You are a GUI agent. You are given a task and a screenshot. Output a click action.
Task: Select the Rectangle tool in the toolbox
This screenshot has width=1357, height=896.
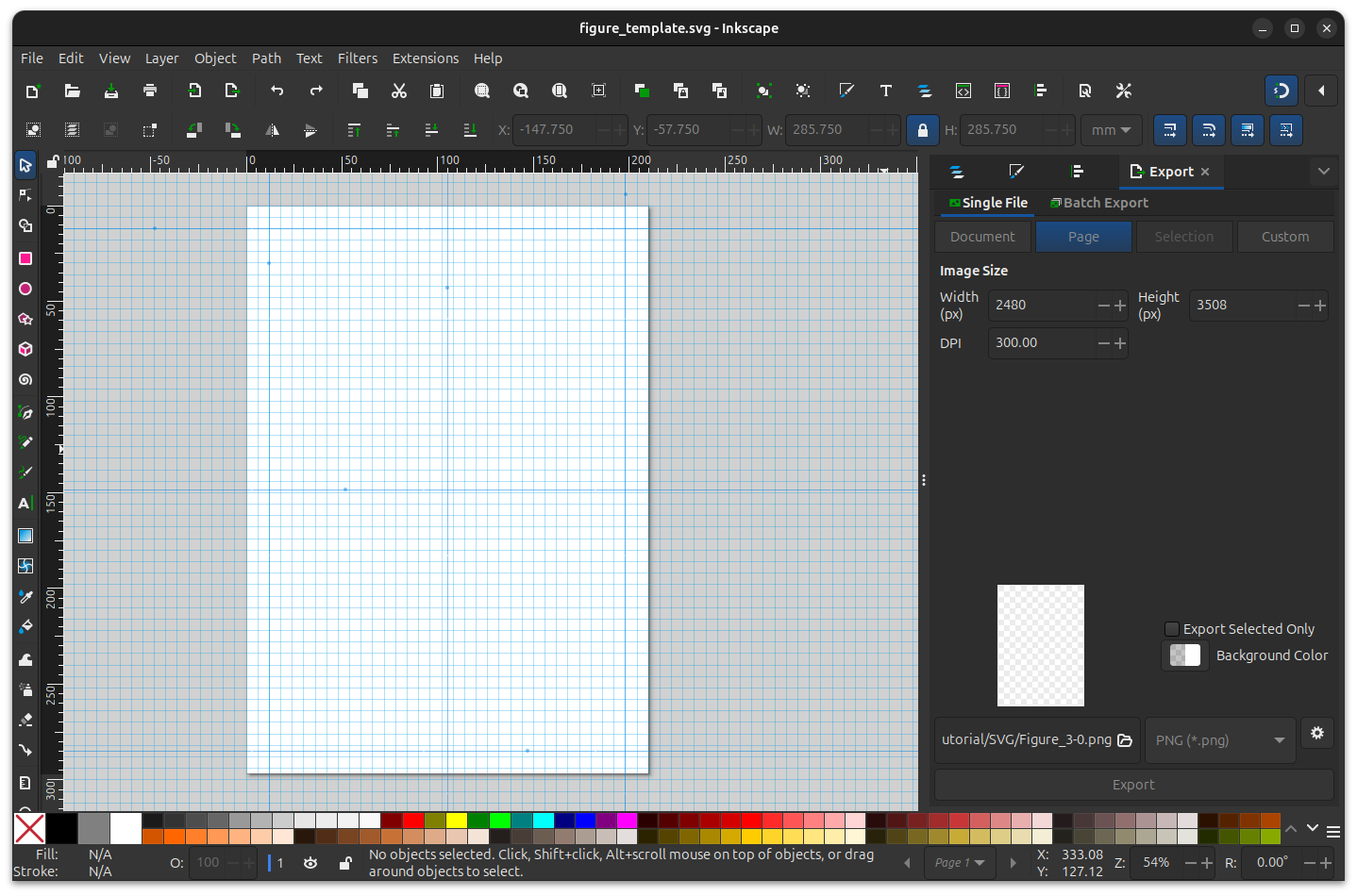click(x=25, y=258)
